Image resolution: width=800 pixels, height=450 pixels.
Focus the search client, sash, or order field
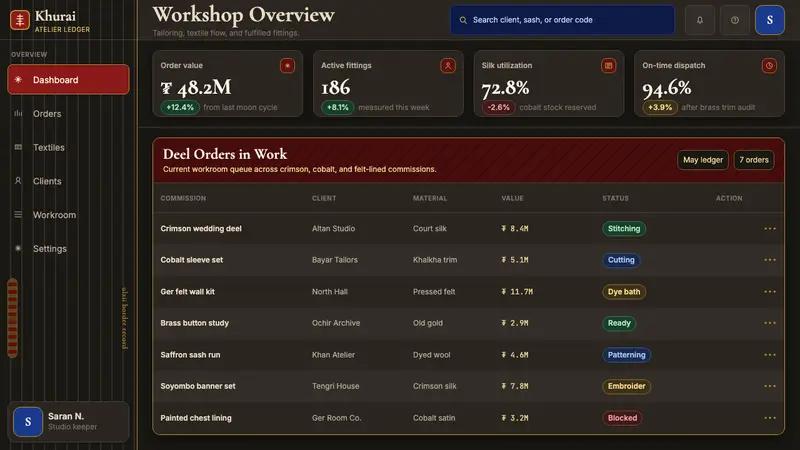click(x=562, y=20)
